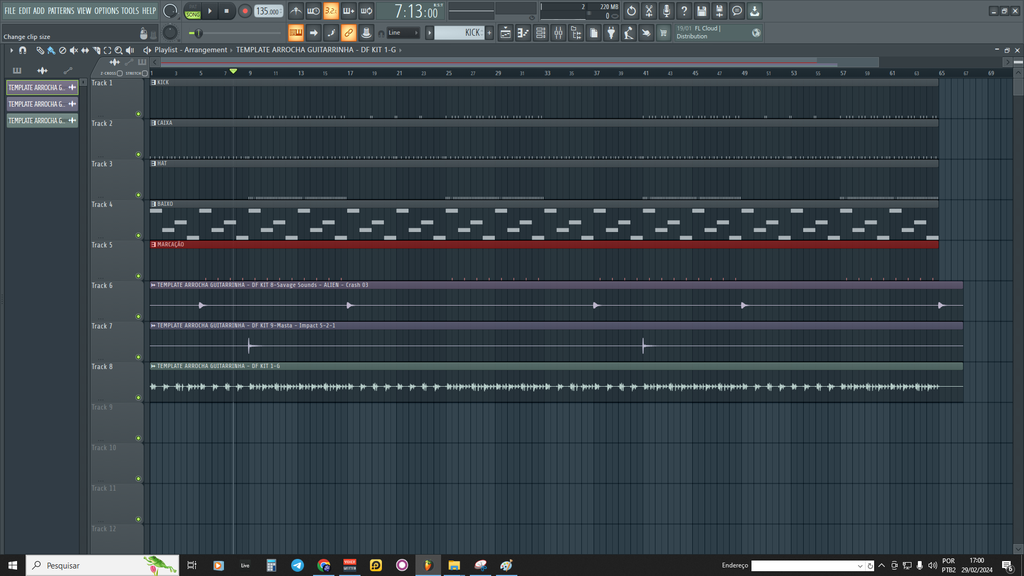1024x576 pixels.
Task: Select the Zoom magnifier tool
Action: [119, 50]
